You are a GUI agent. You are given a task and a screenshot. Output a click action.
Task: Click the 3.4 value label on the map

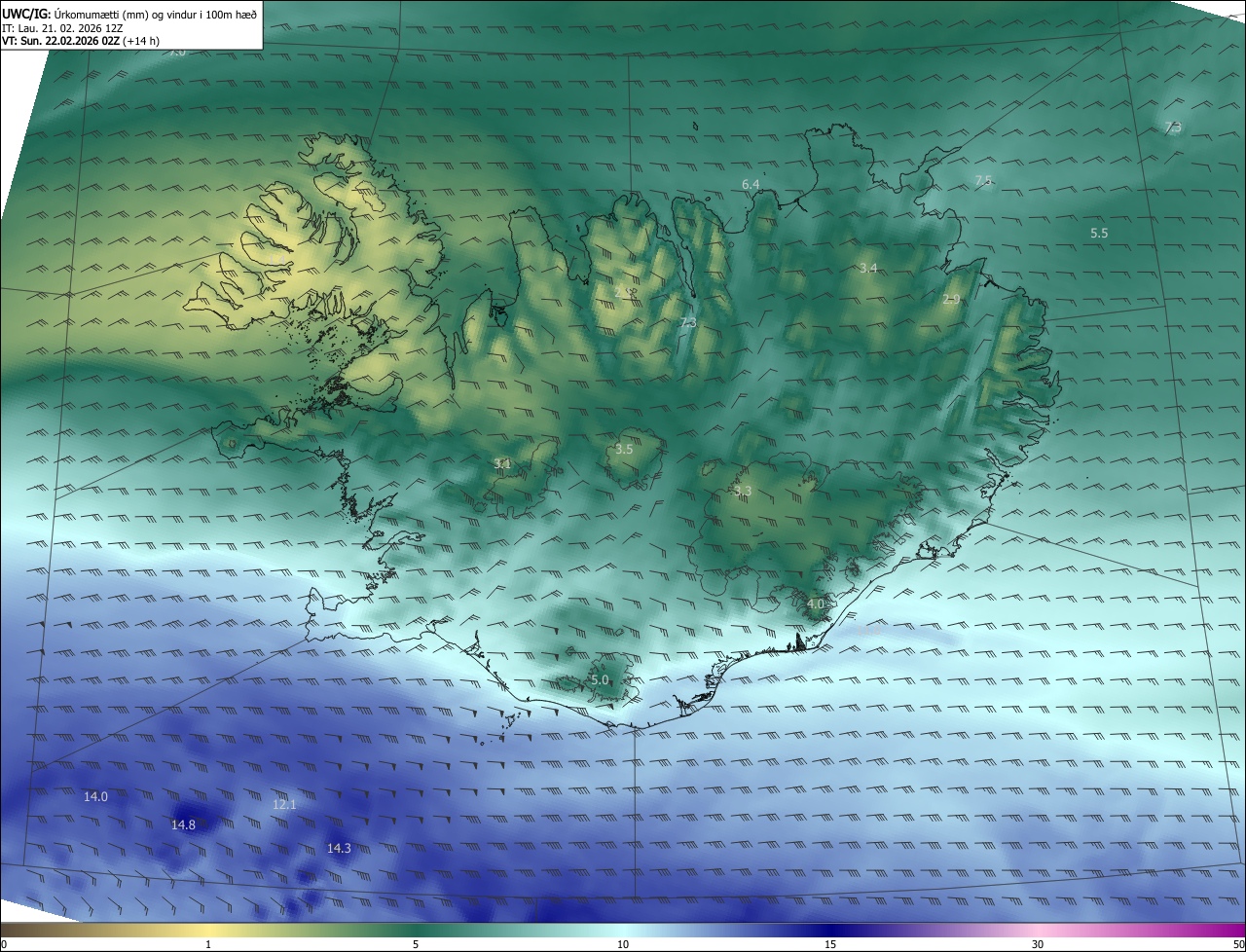868,268
